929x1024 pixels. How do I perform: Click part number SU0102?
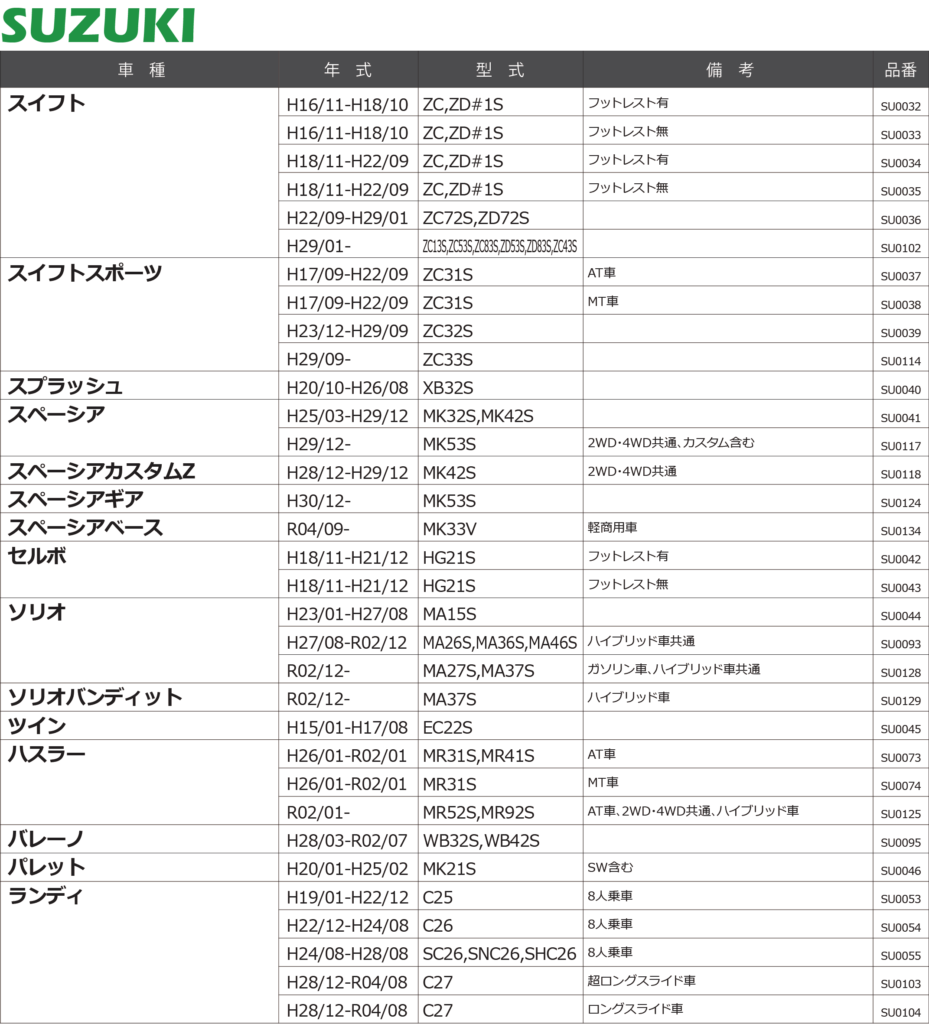pos(900,248)
